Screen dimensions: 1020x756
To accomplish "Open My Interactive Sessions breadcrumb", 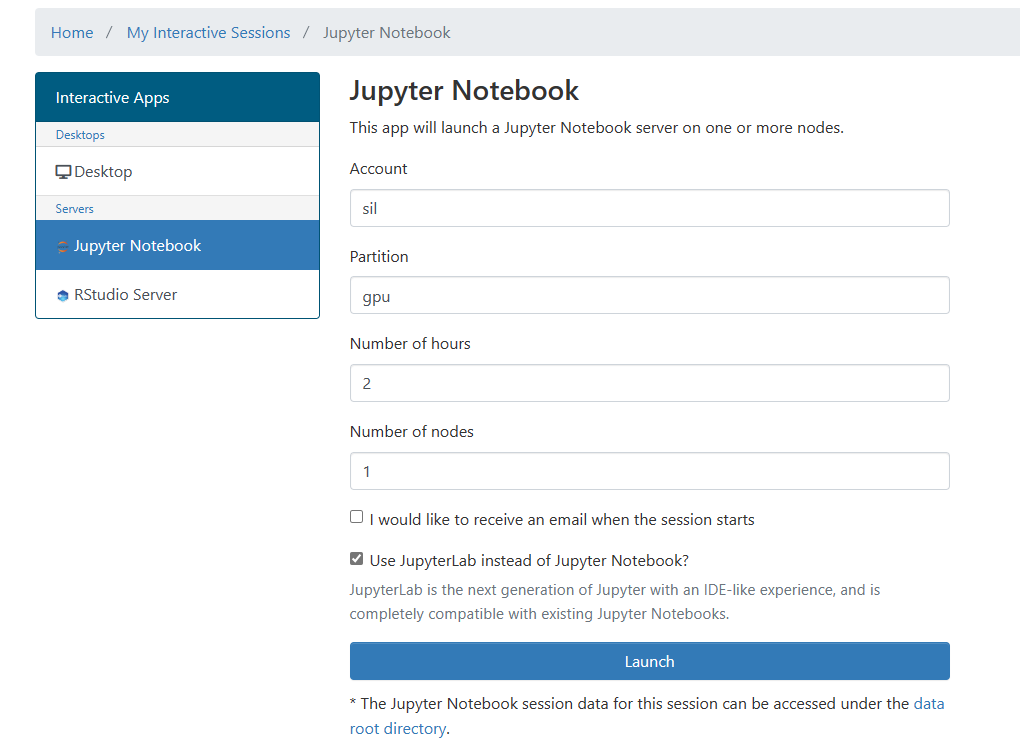I will pos(208,33).
